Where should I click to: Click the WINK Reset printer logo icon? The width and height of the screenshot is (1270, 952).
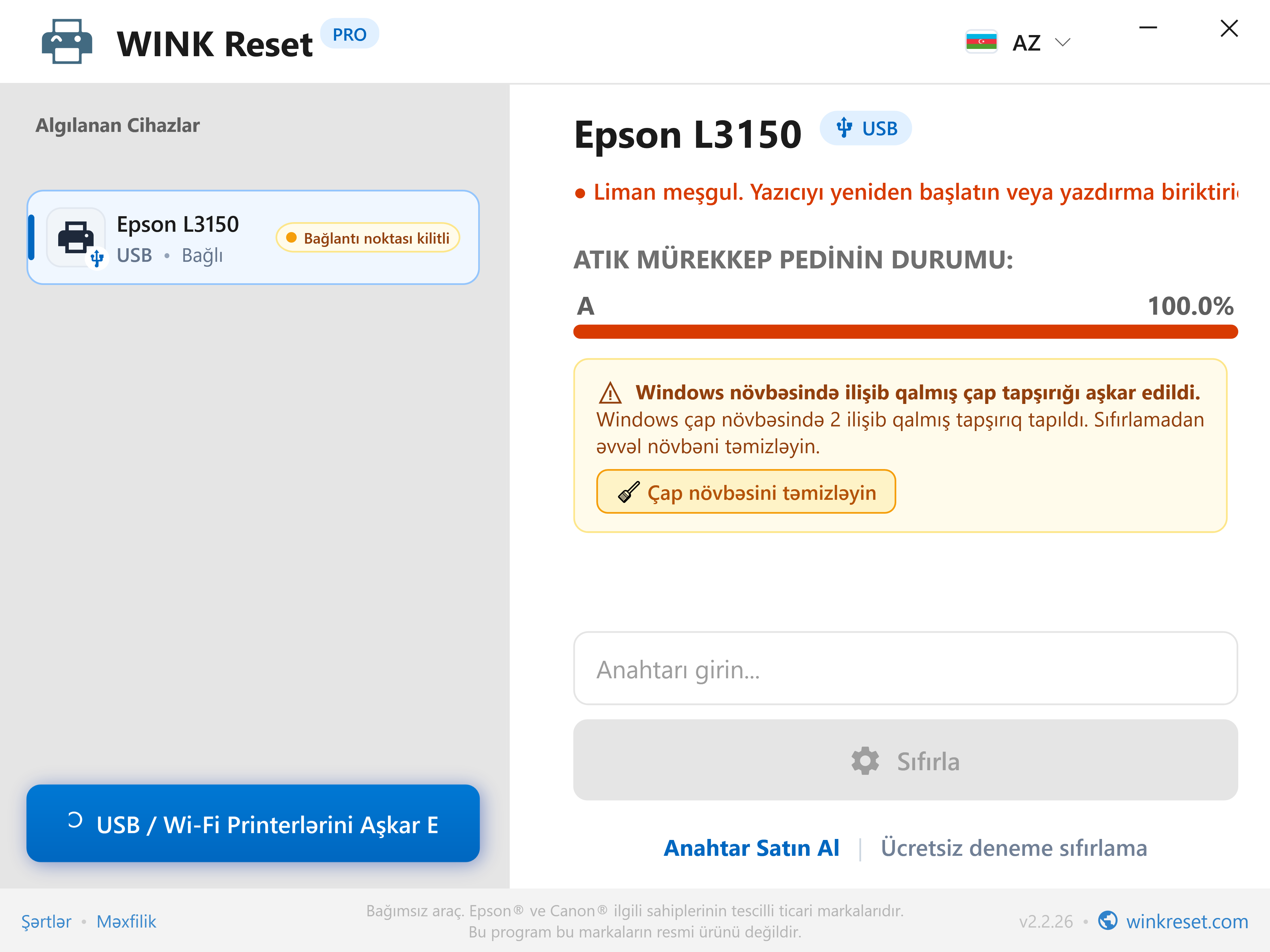(x=66, y=41)
